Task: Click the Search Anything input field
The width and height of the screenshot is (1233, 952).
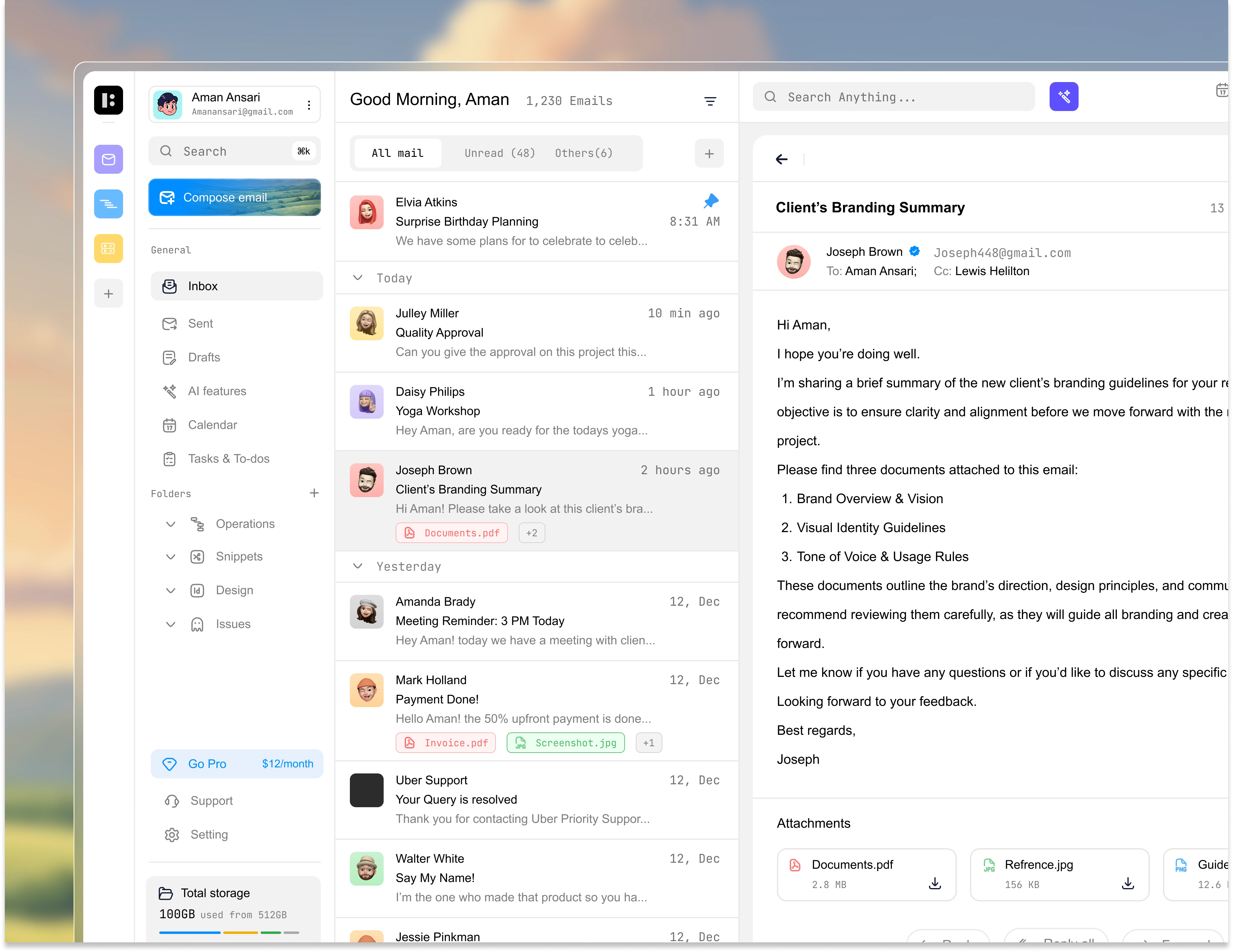Action: pos(894,97)
